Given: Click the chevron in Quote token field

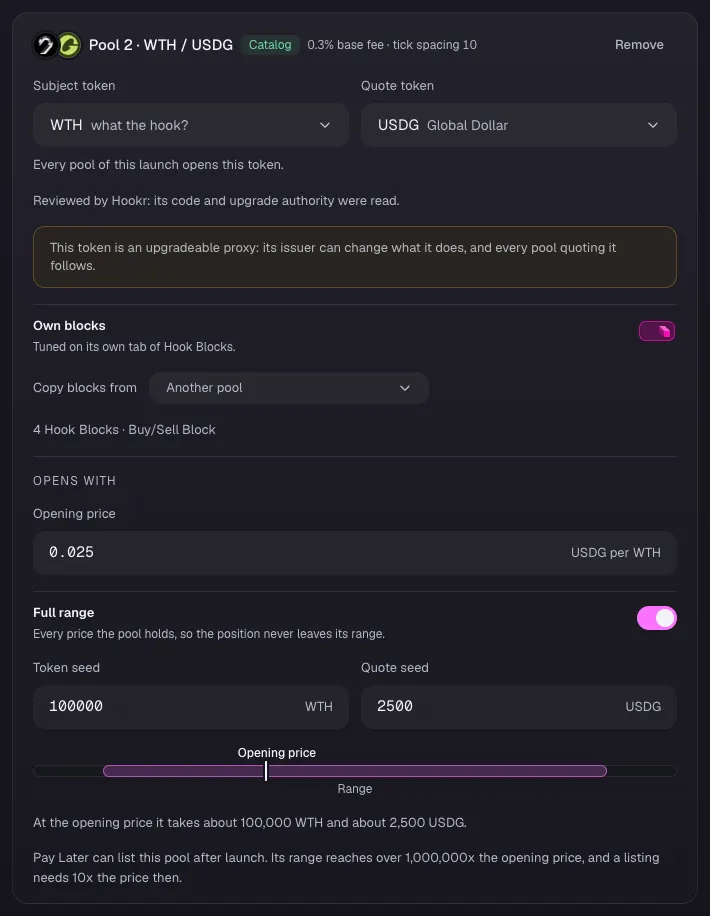Looking at the screenshot, I should (x=653, y=125).
